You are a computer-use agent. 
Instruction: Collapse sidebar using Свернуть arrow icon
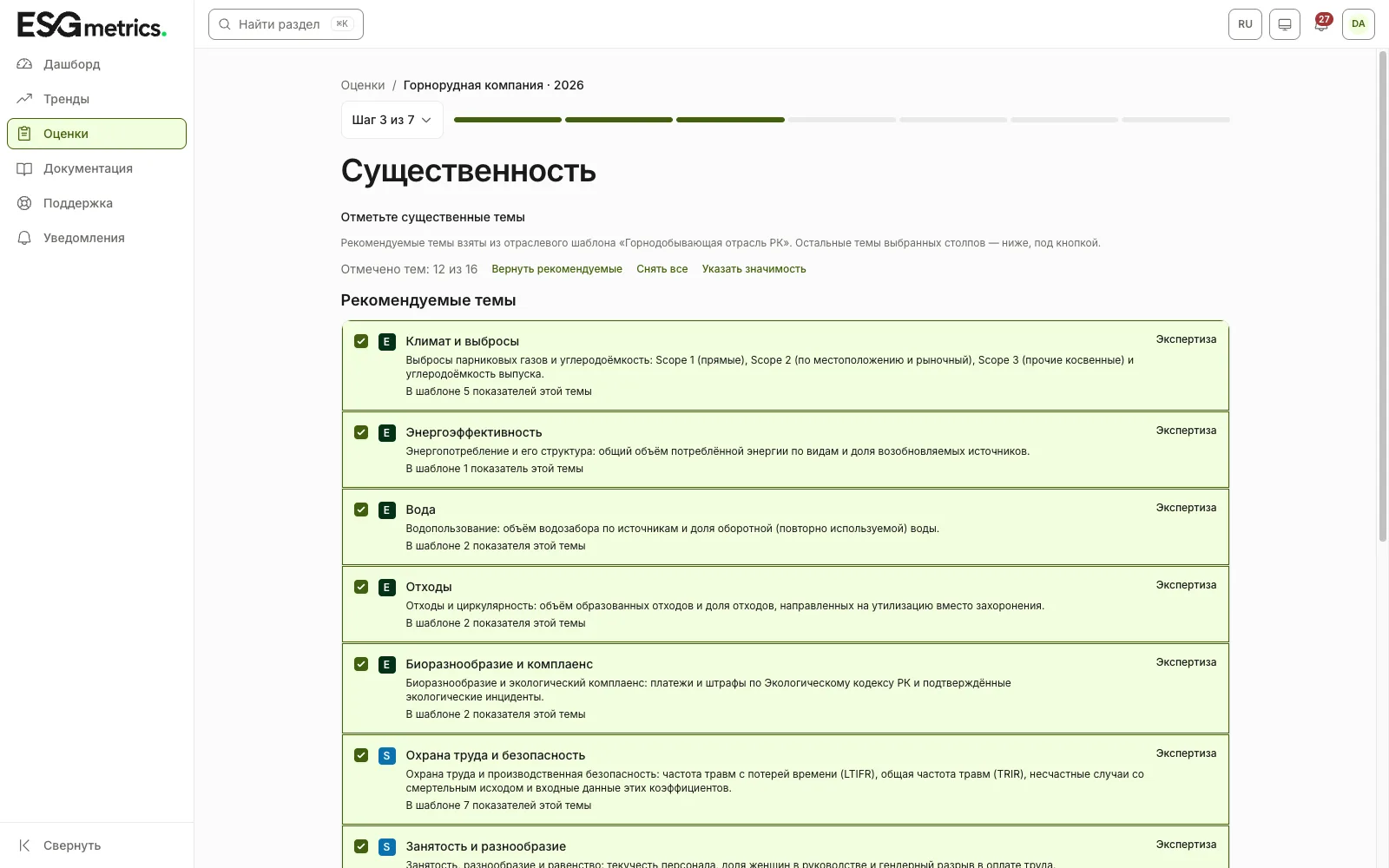(x=25, y=845)
